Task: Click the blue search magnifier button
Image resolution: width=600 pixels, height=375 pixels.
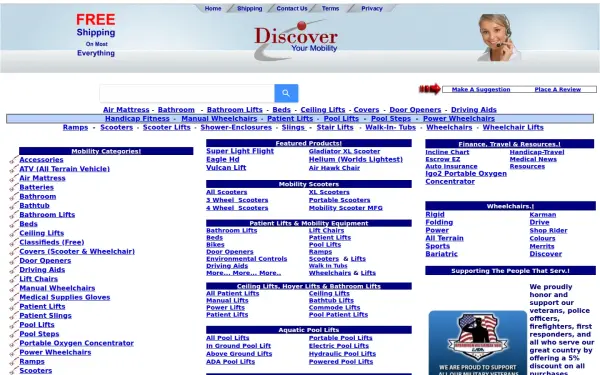Action: pyautogui.click(x=286, y=93)
